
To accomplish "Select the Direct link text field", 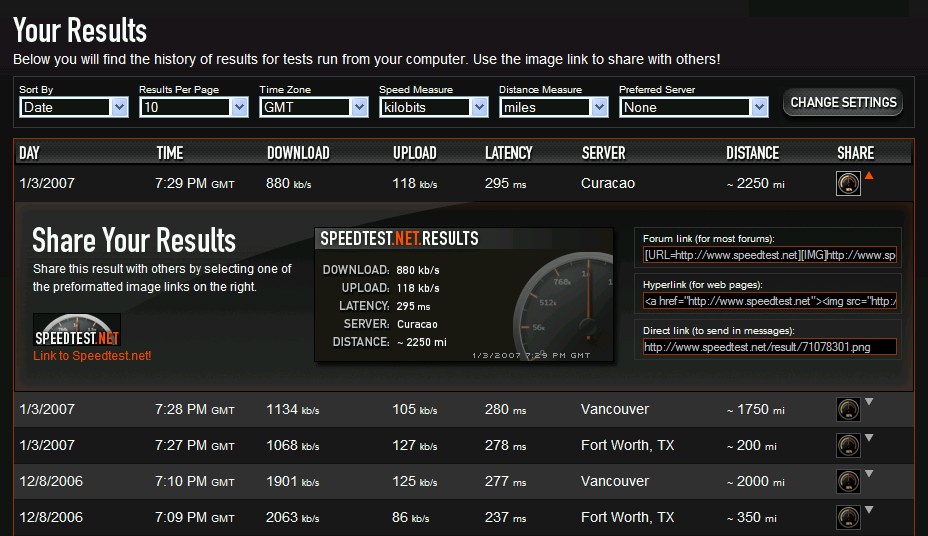I will 769,347.
